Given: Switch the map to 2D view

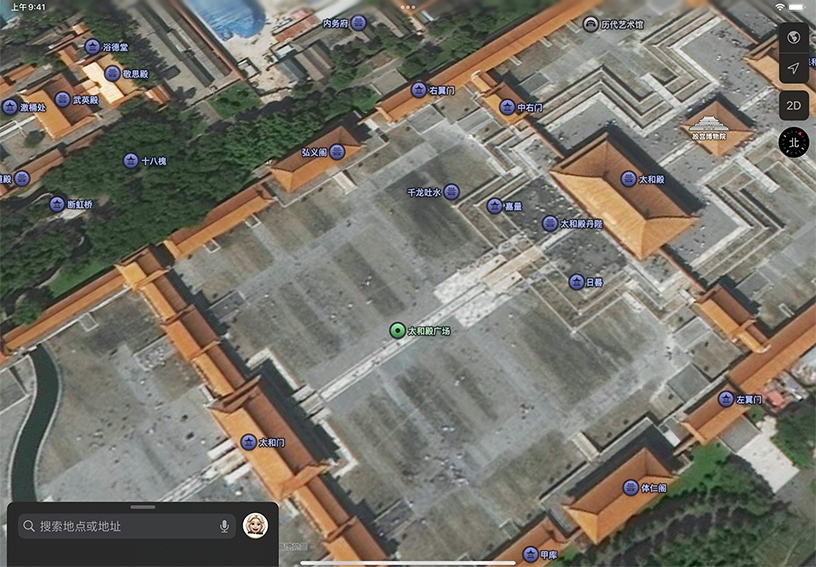Looking at the screenshot, I should pyautogui.click(x=793, y=105).
